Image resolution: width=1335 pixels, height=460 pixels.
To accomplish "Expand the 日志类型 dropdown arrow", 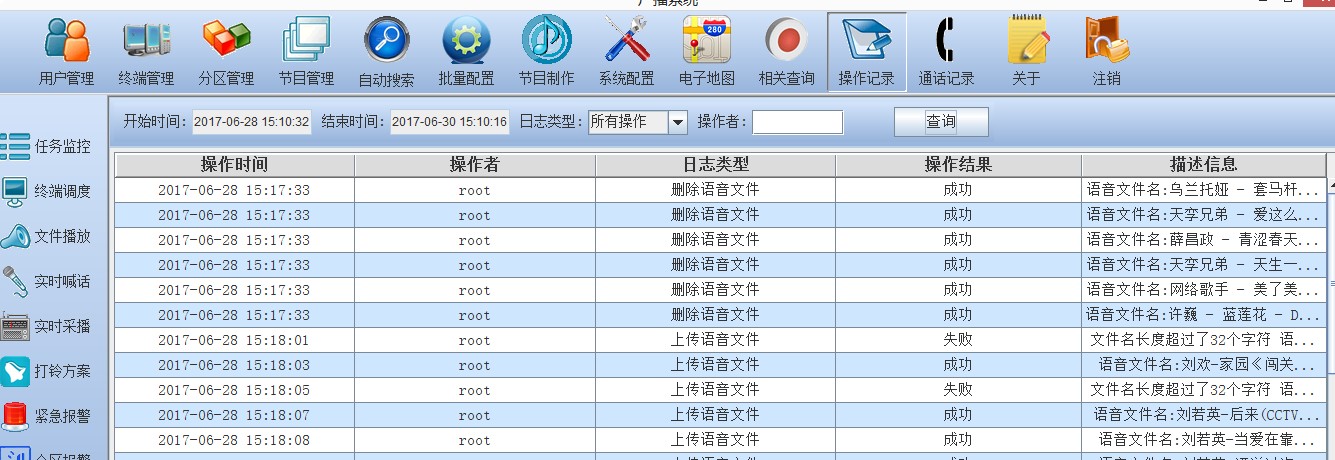I will coord(677,122).
